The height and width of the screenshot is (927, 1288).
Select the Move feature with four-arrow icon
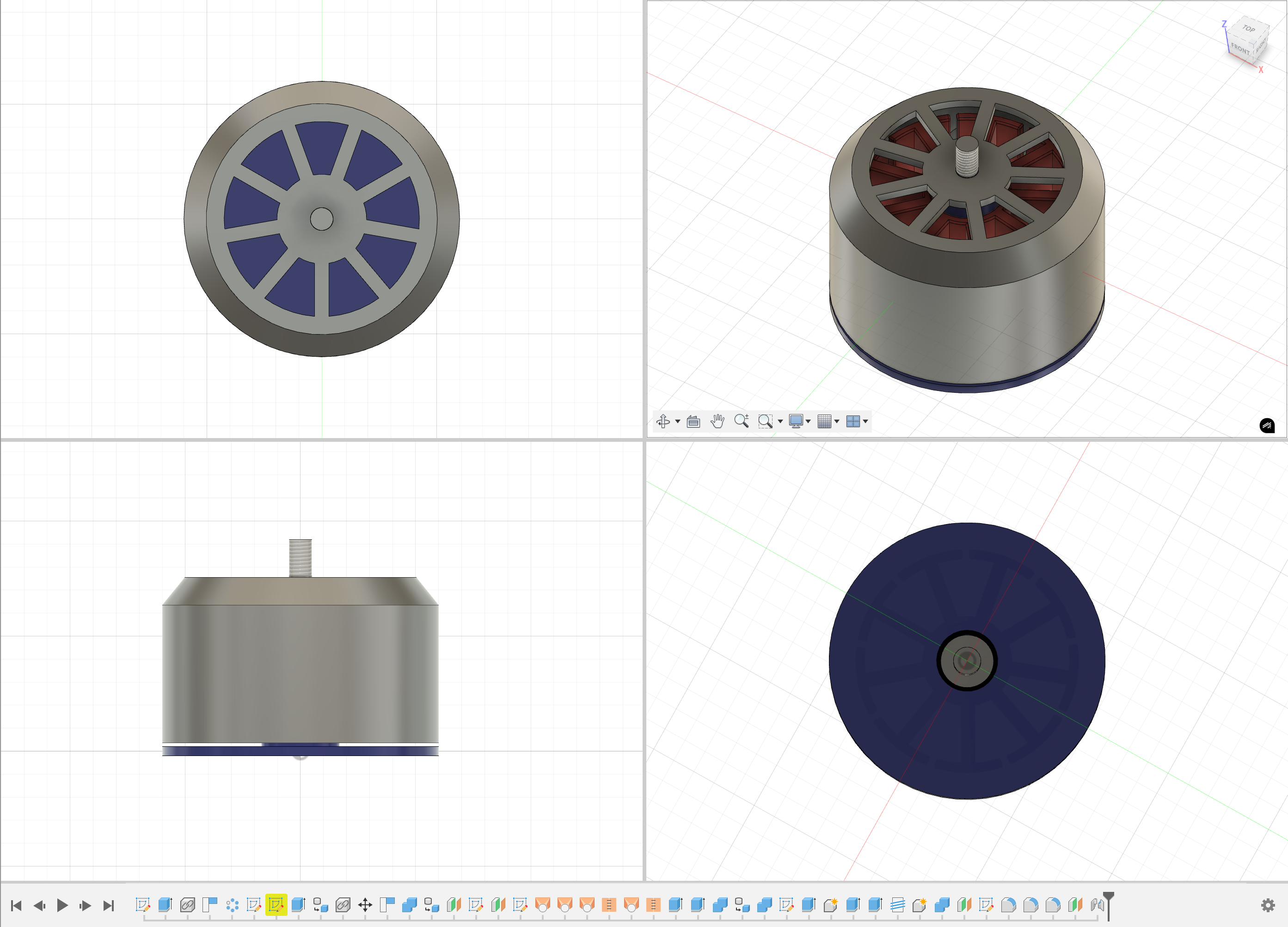click(365, 904)
